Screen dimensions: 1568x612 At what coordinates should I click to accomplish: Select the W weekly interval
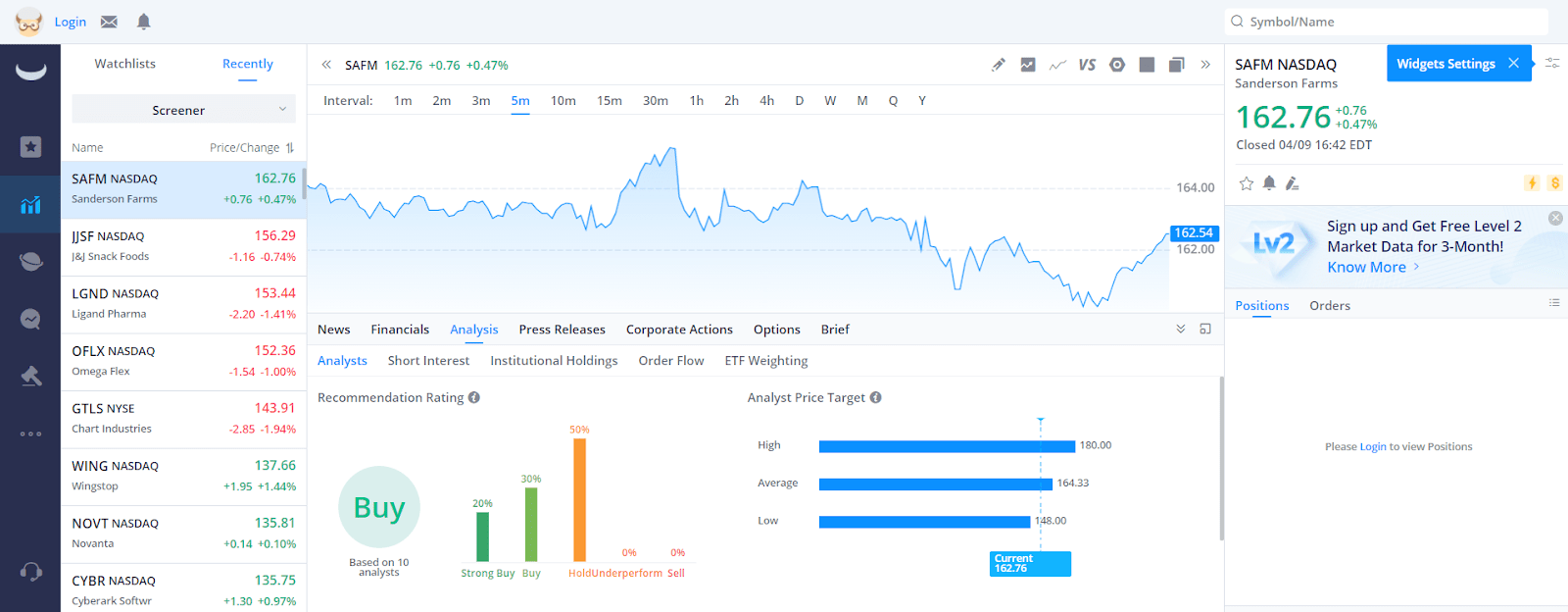pos(830,101)
